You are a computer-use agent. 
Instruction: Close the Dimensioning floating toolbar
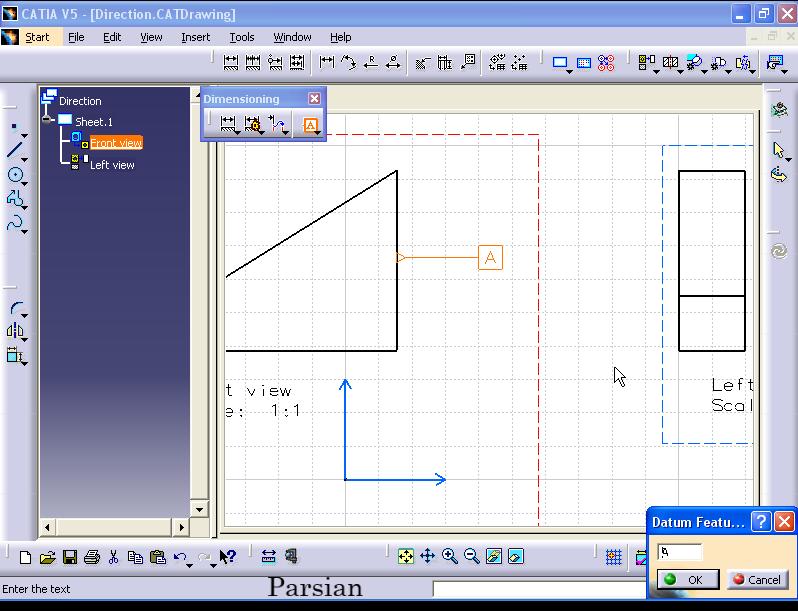click(315, 98)
